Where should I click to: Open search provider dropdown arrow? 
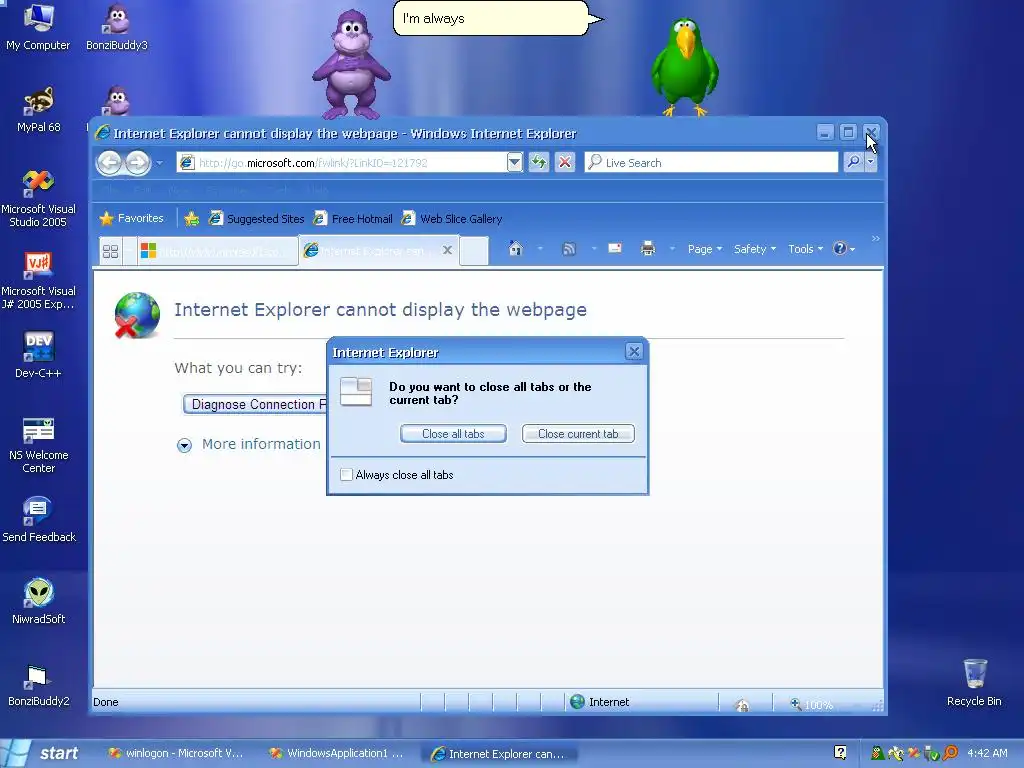(x=871, y=162)
